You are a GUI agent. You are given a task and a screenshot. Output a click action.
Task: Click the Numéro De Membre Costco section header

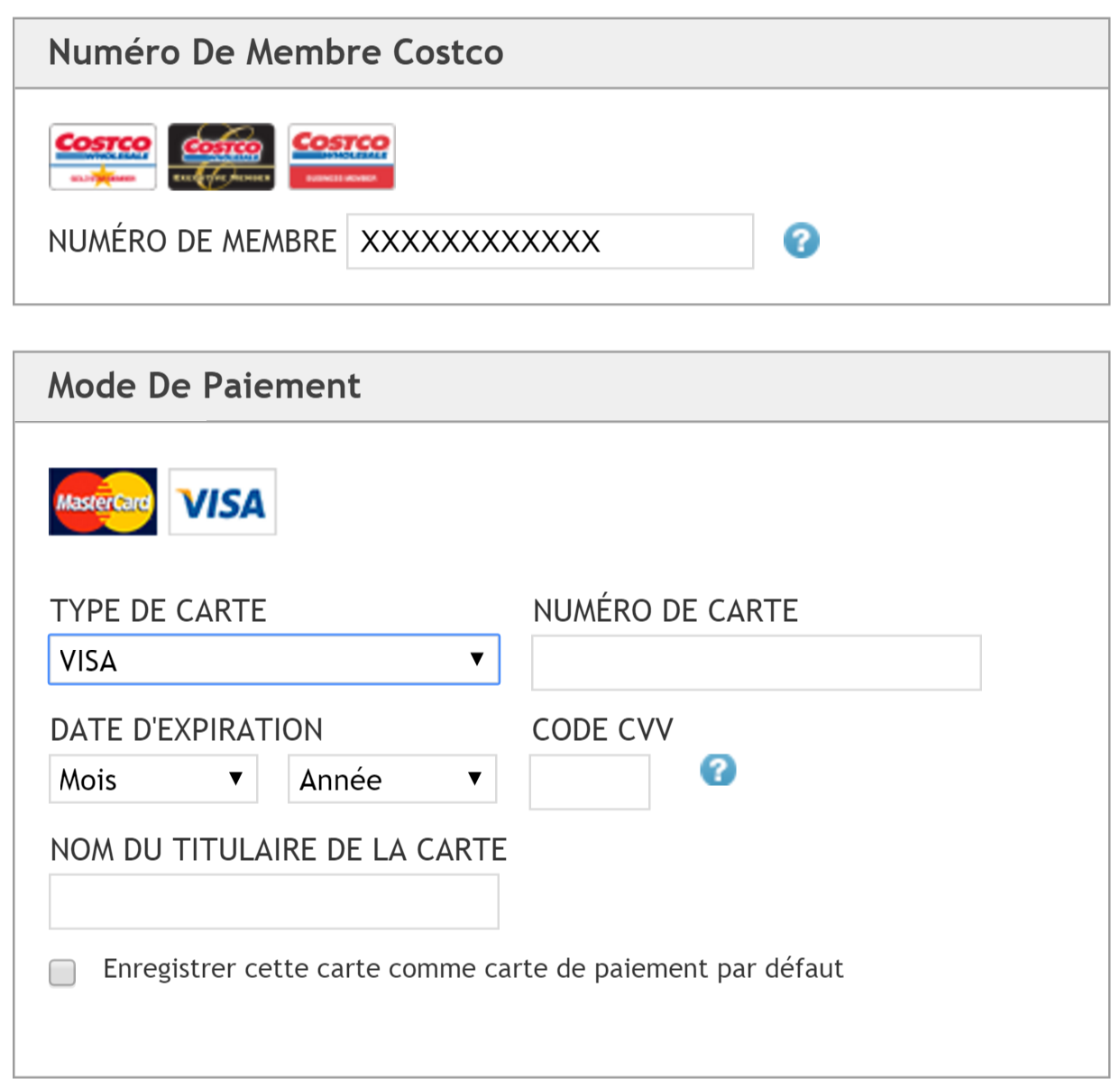562,53
